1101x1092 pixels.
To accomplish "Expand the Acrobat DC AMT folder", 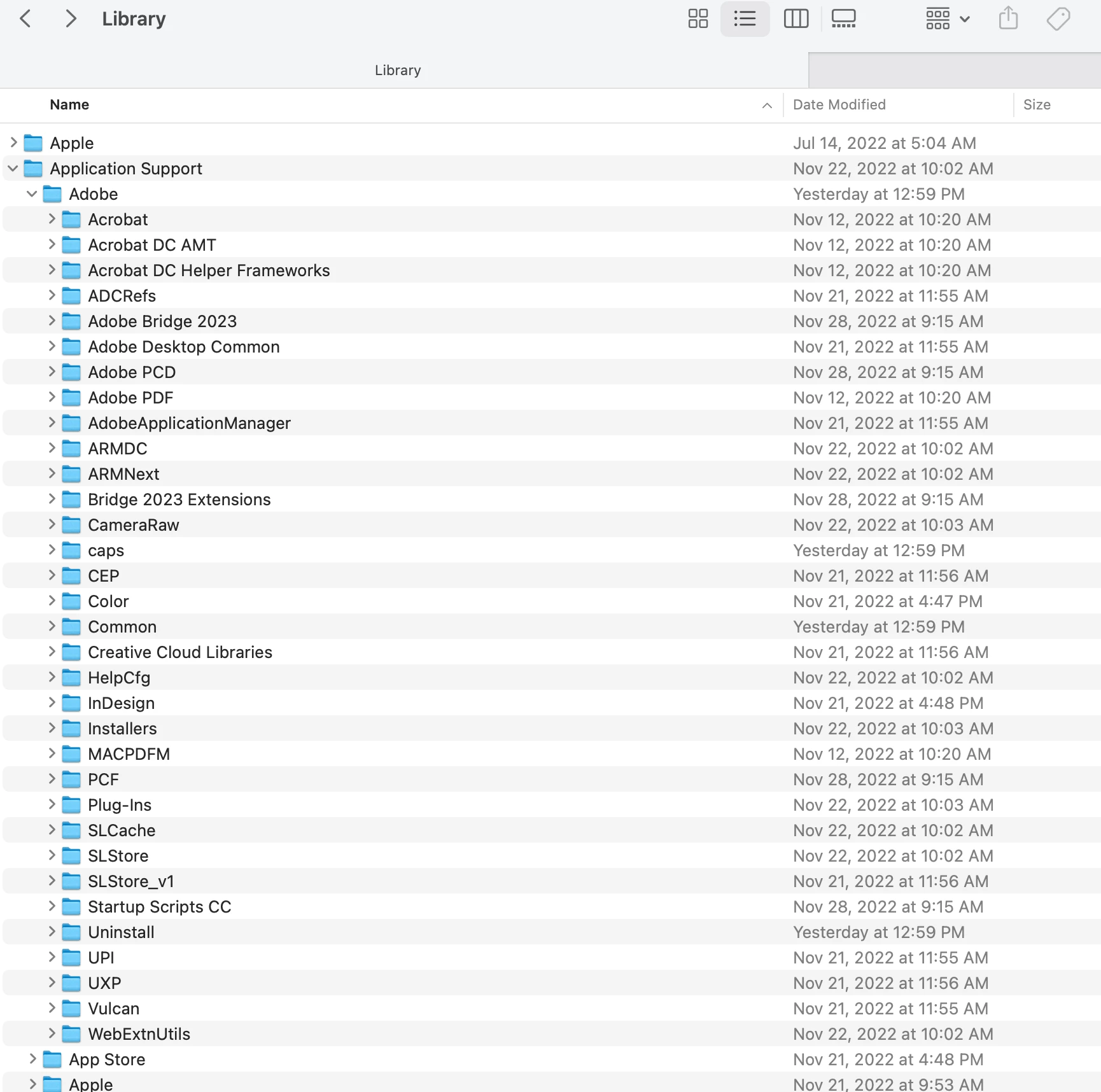I will coord(52,244).
